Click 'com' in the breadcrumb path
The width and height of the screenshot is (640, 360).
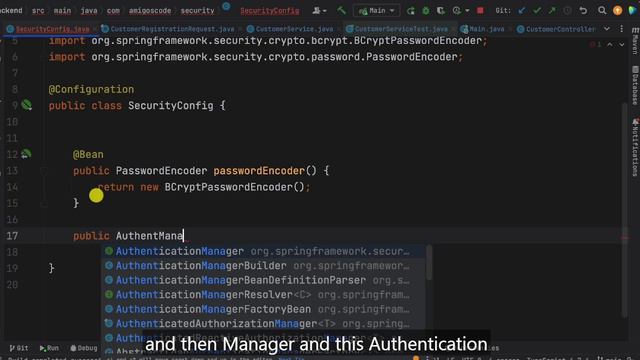click(113, 11)
